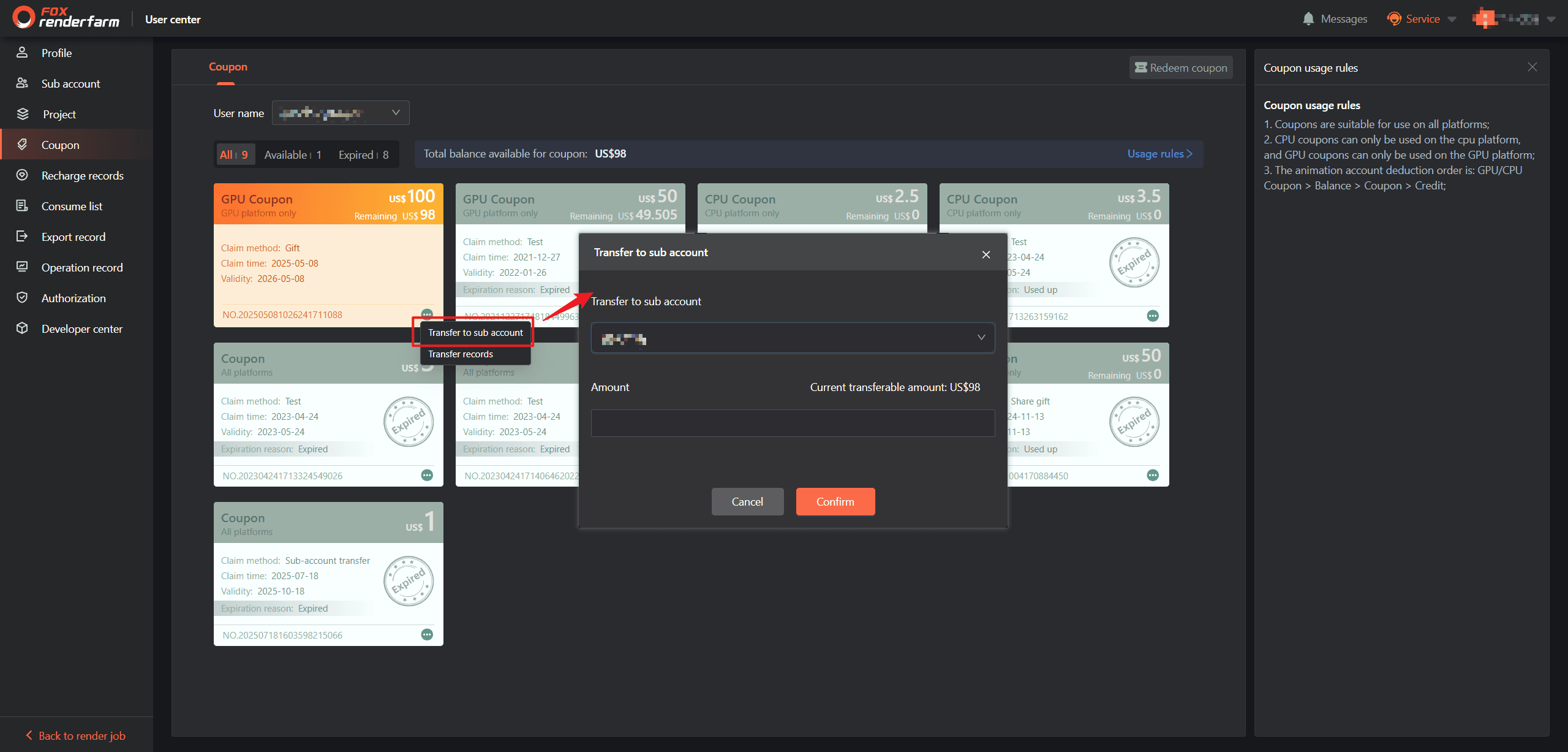Screen dimensions: 1568x752
Task: Click the Amount input field
Action: [793, 423]
